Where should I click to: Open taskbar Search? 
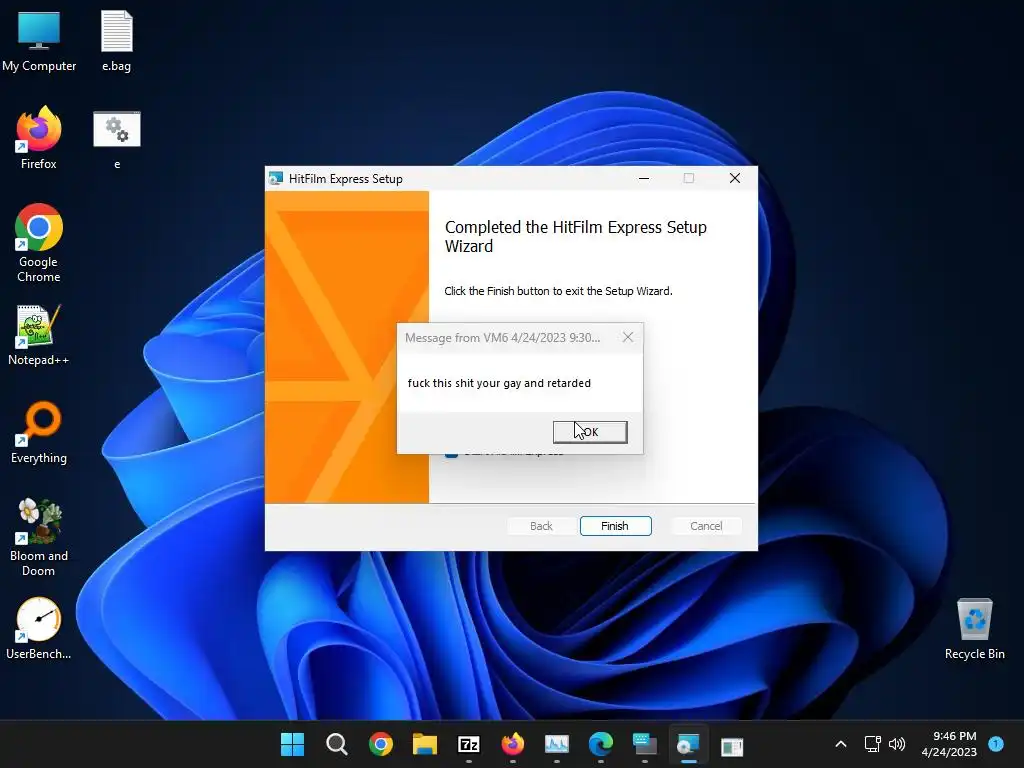point(337,744)
